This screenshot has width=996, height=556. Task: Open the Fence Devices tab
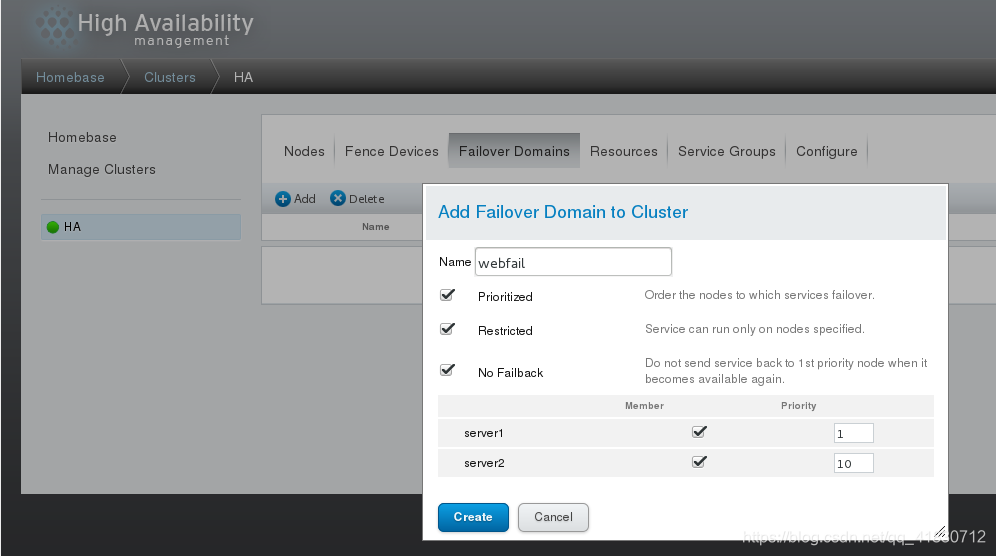click(x=391, y=151)
